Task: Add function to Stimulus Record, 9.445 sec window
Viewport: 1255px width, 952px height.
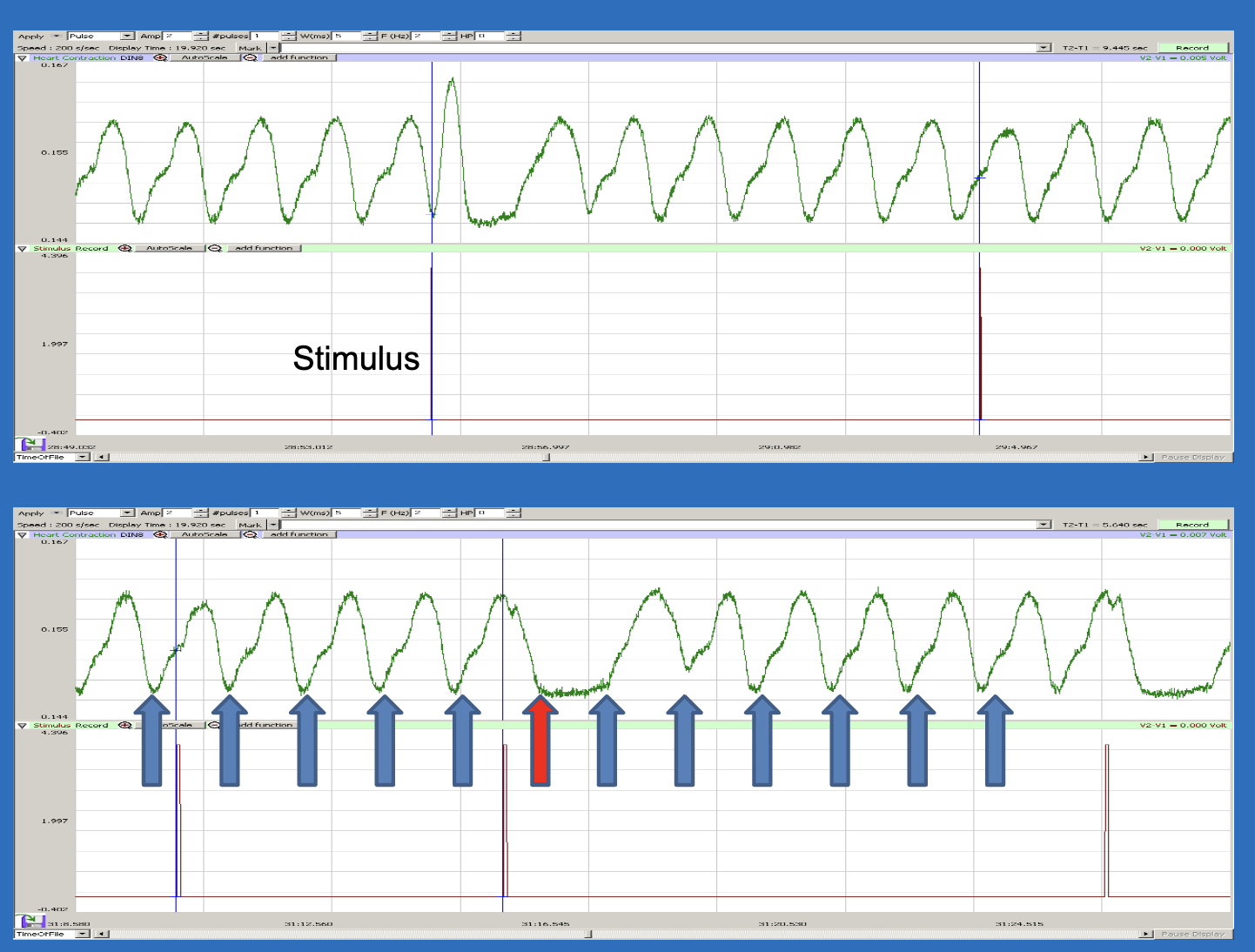Action: click(x=264, y=248)
